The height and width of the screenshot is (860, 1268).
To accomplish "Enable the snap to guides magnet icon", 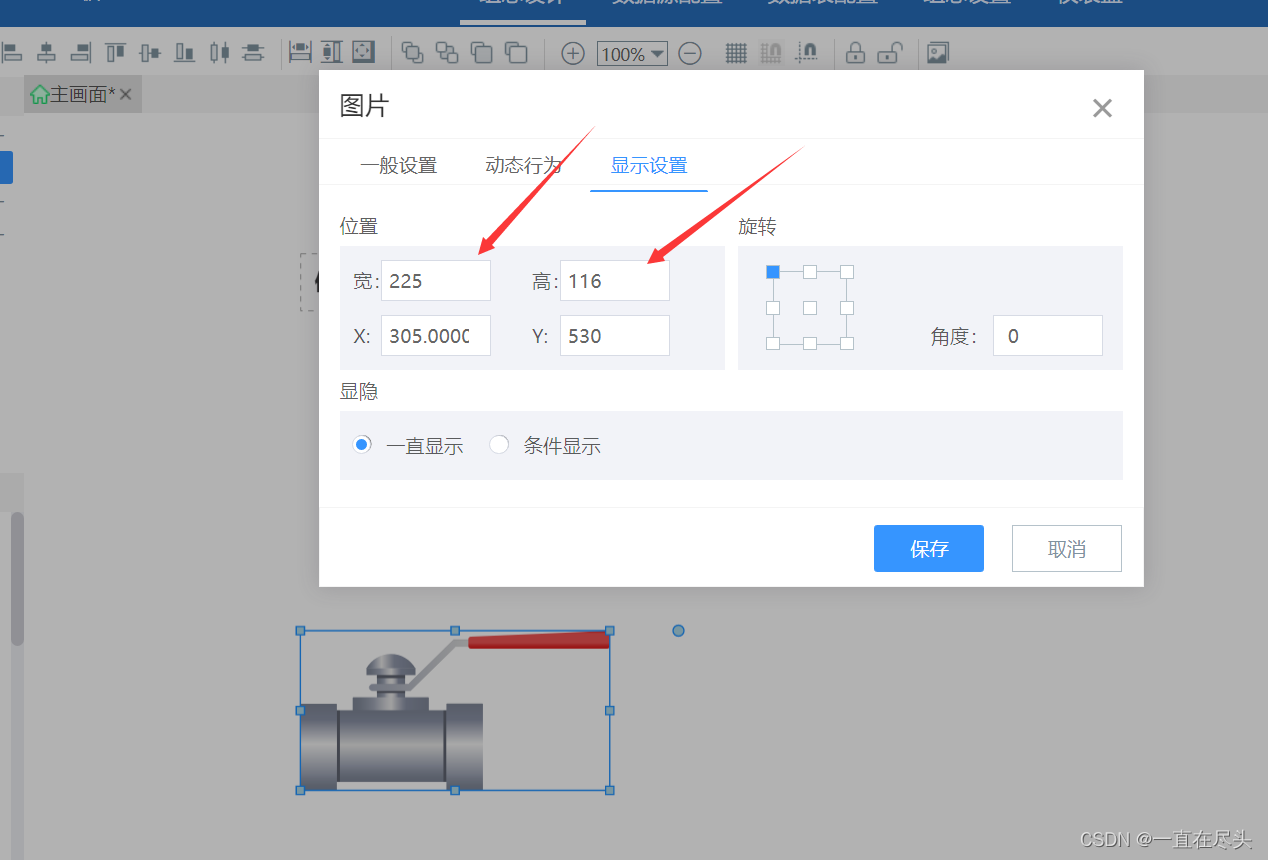I will (807, 52).
